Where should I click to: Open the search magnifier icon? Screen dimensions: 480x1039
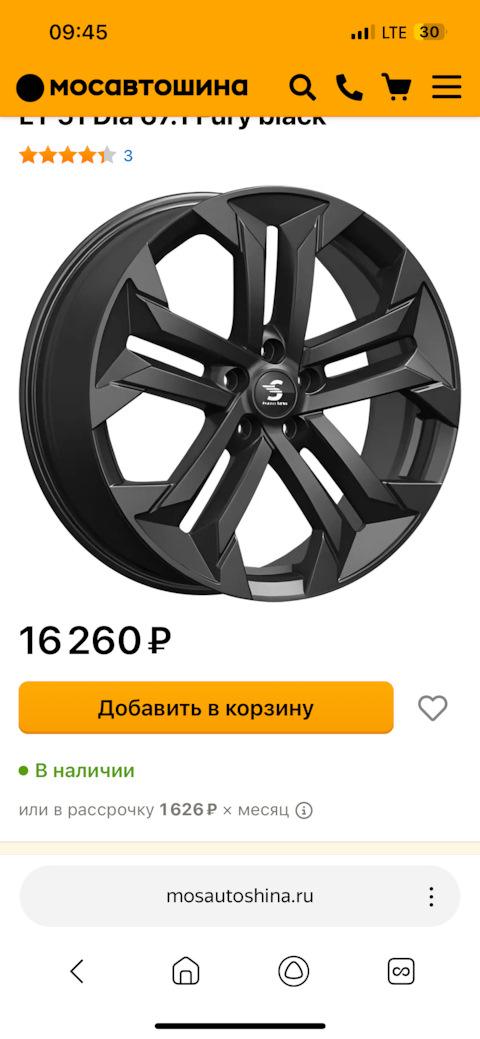point(303,87)
